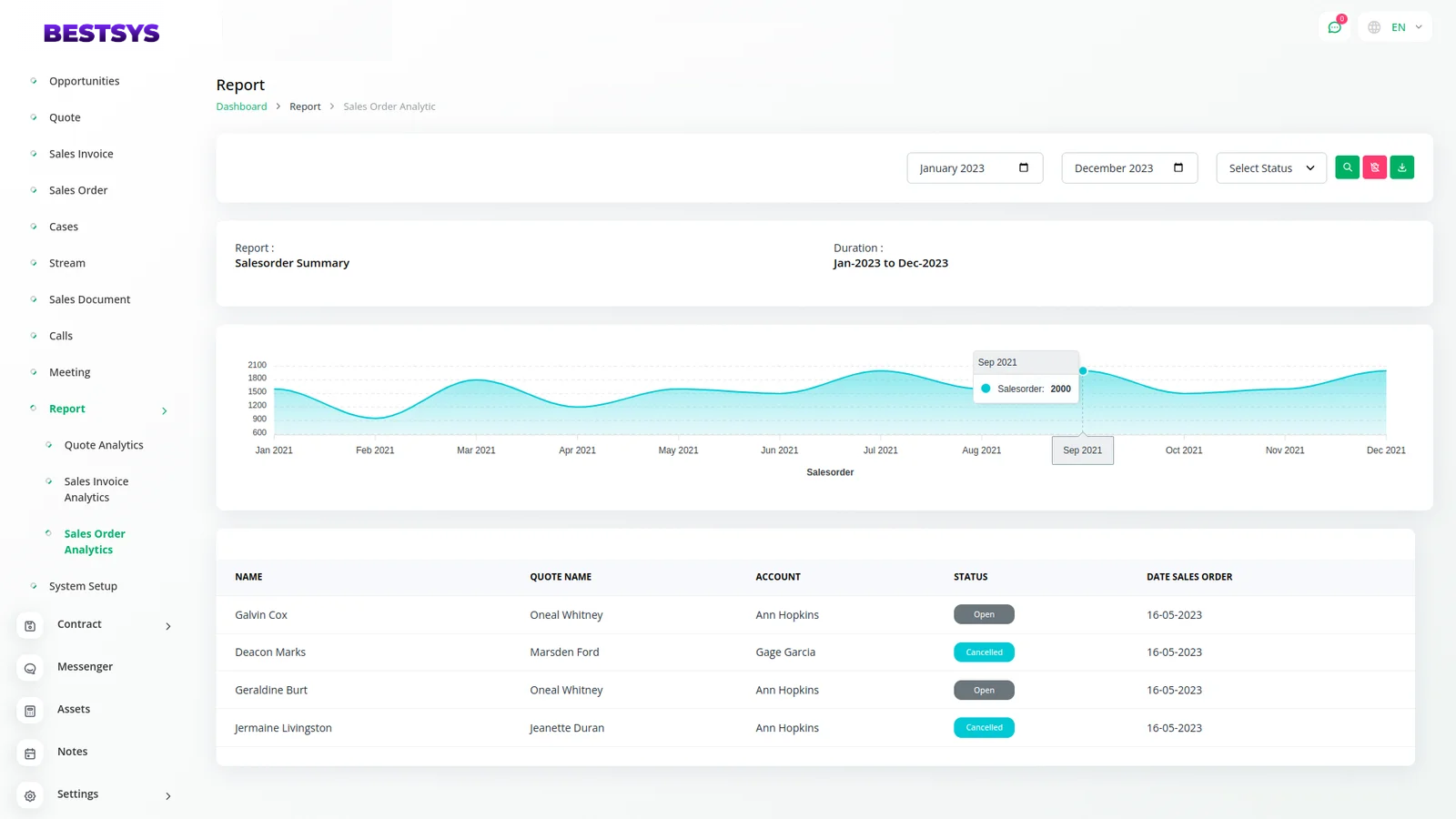
Task: Go to Sales Invoice Analytics
Action: pos(96,490)
